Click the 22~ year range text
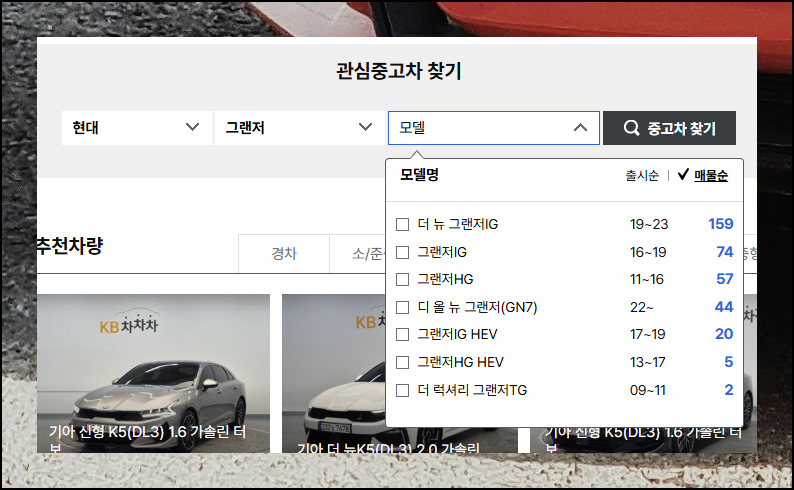This screenshot has height=490, width=794. point(642,307)
